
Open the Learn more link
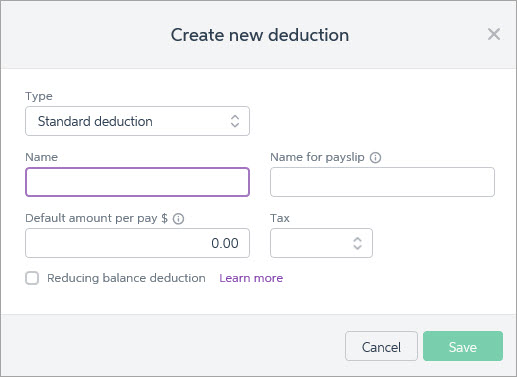coord(251,278)
